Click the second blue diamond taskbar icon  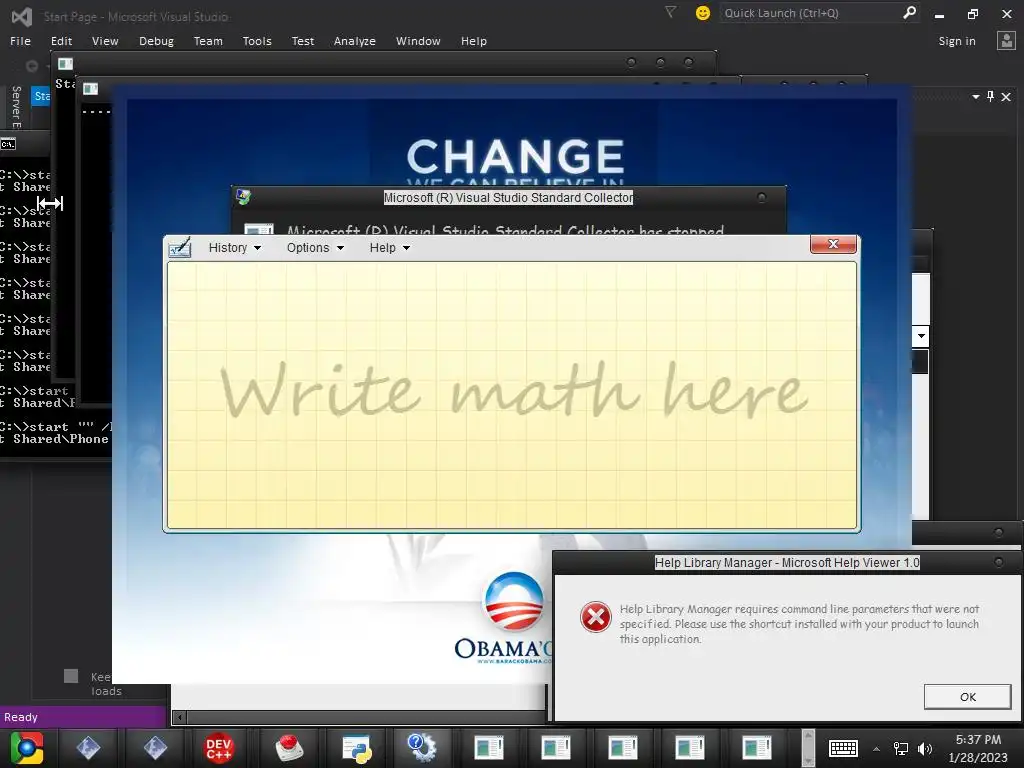(155, 748)
